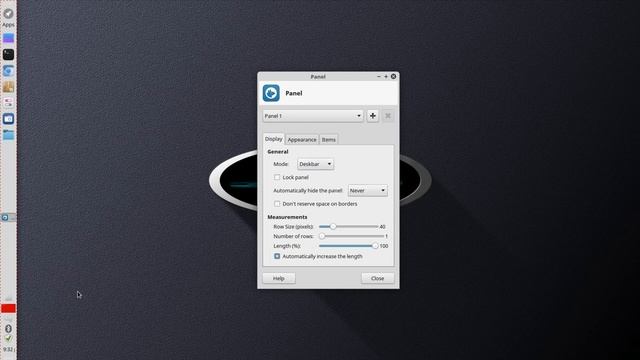
Task: Click the Row Size slider handle
Action: (x=333, y=227)
